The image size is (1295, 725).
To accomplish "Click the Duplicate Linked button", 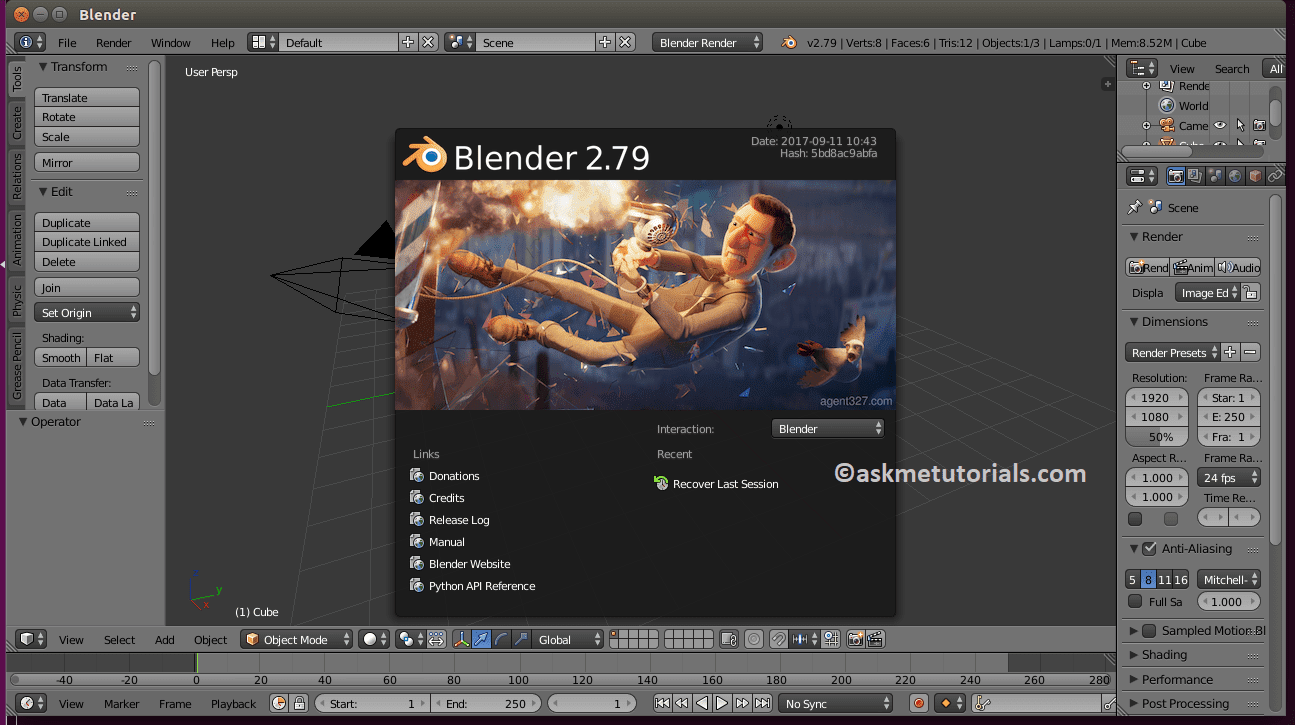I will pos(87,242).
